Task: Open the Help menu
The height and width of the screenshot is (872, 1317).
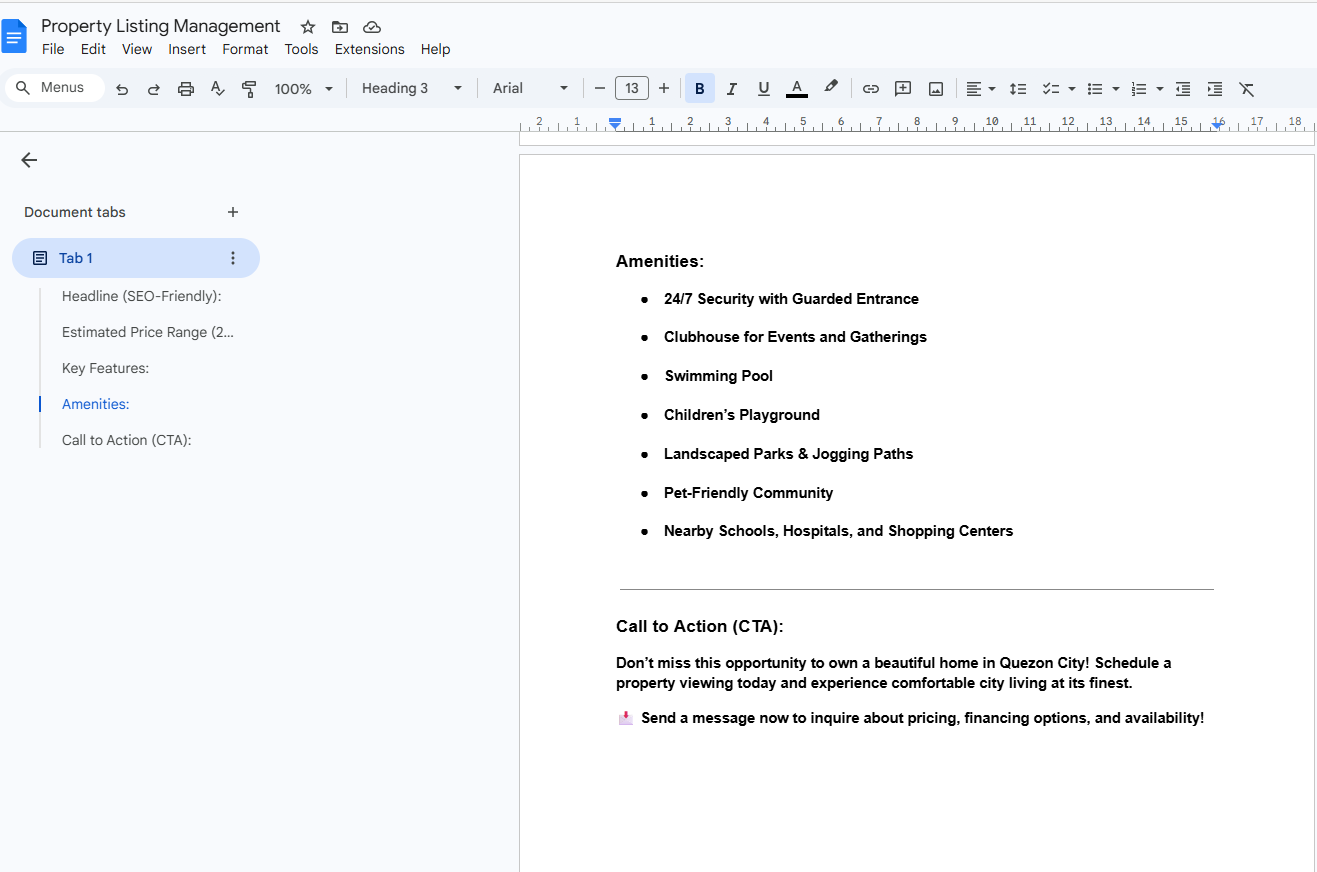Action: point(435,49)
